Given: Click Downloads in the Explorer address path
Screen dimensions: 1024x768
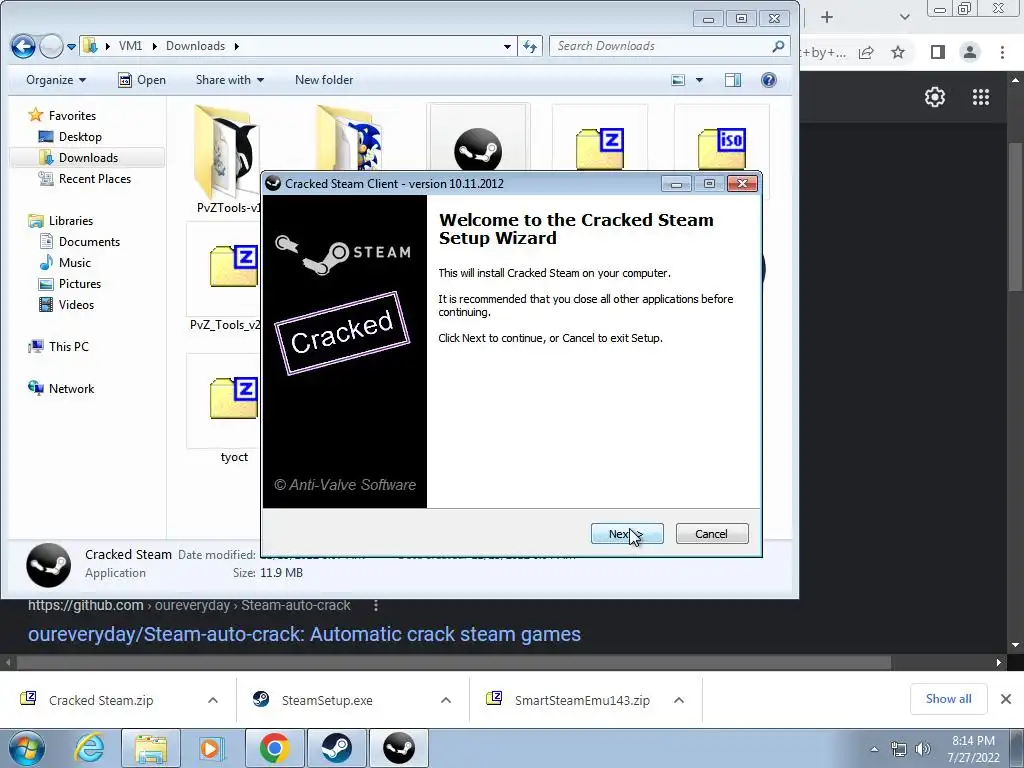Looking at the screenshot, I should 195,46.
